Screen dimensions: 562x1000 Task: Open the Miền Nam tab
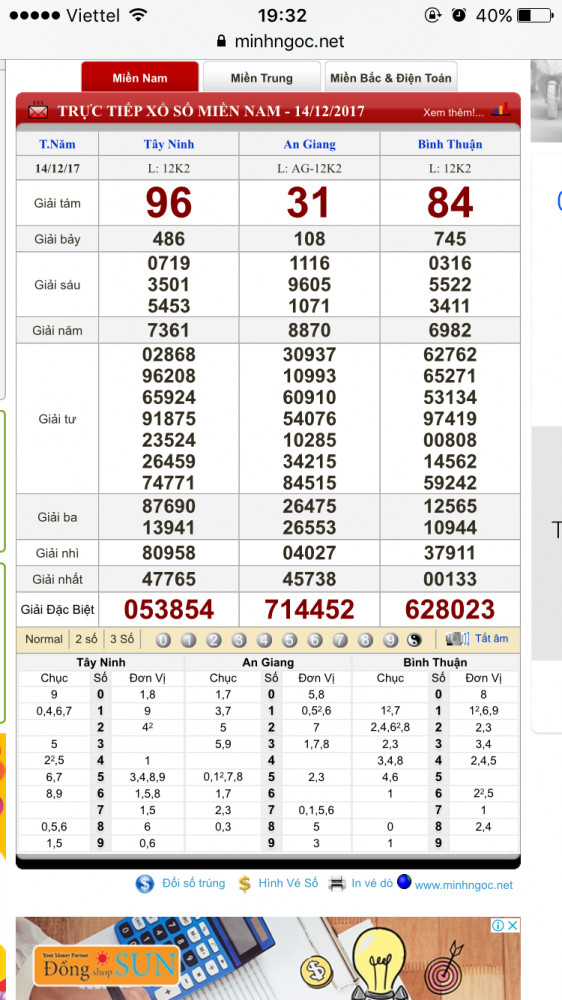[140, 78]
